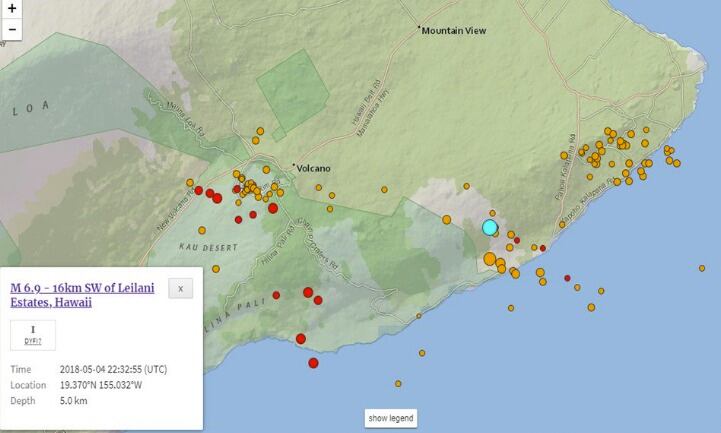Click the Volcano town label

pos(313,168)
